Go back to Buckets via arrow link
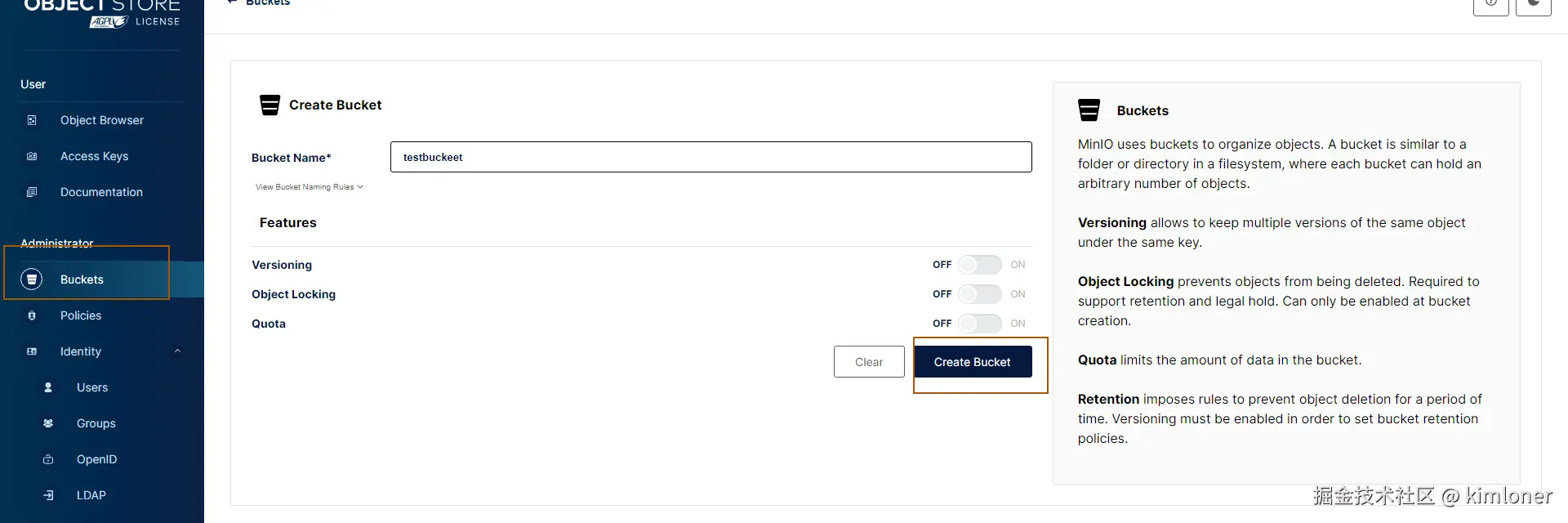The image size is (1568, 523). pyautogui.click(x=258, y=2)
